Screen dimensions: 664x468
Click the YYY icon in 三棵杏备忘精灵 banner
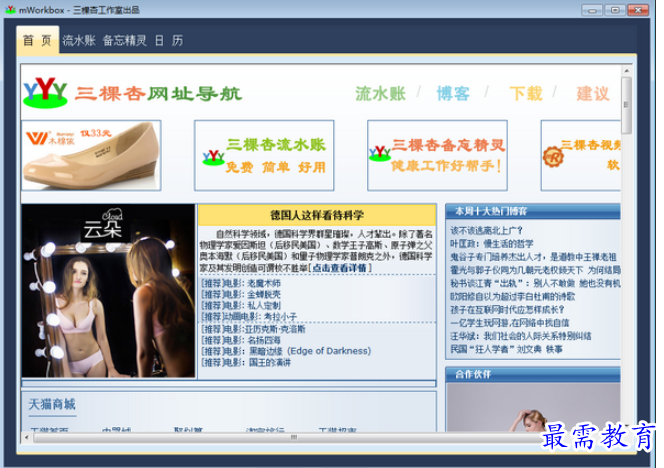379,153
